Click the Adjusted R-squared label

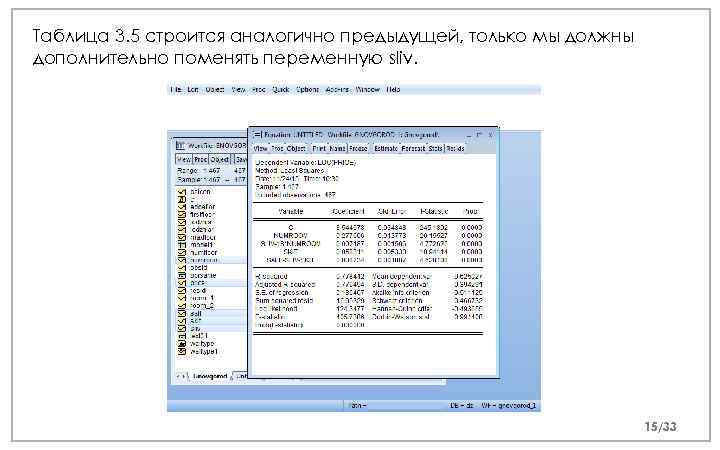[x=285, y=284]
